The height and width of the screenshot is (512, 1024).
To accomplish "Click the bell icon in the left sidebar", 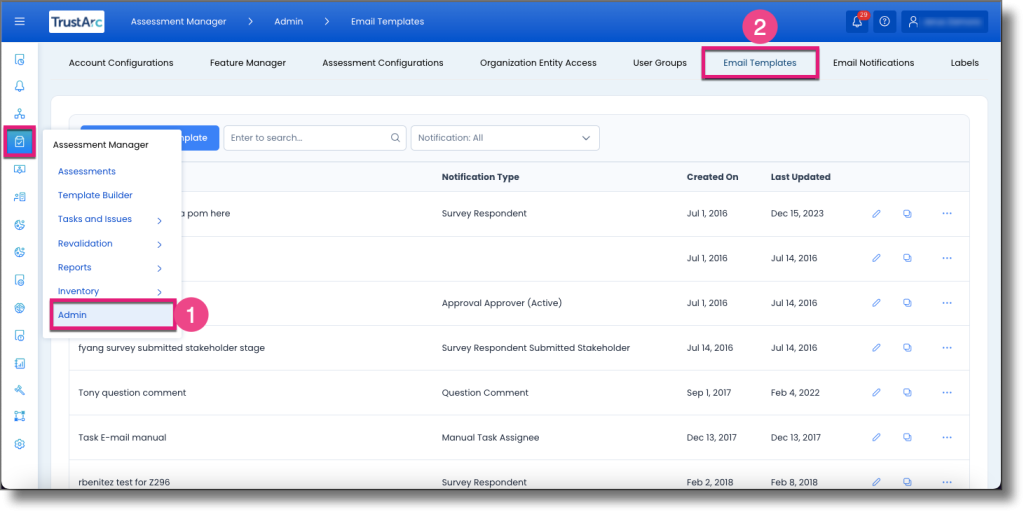I will tap(20, 86).
